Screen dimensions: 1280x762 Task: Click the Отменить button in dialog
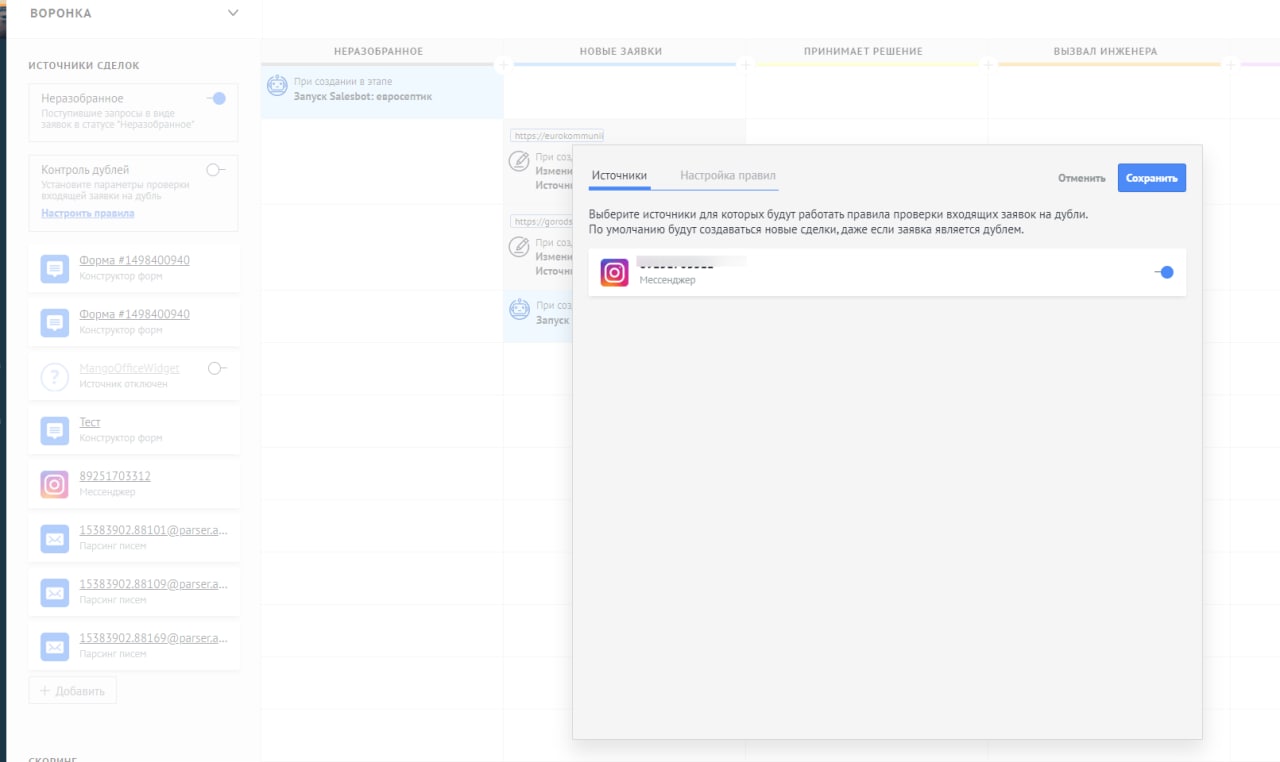click(x=1081, y=178)
